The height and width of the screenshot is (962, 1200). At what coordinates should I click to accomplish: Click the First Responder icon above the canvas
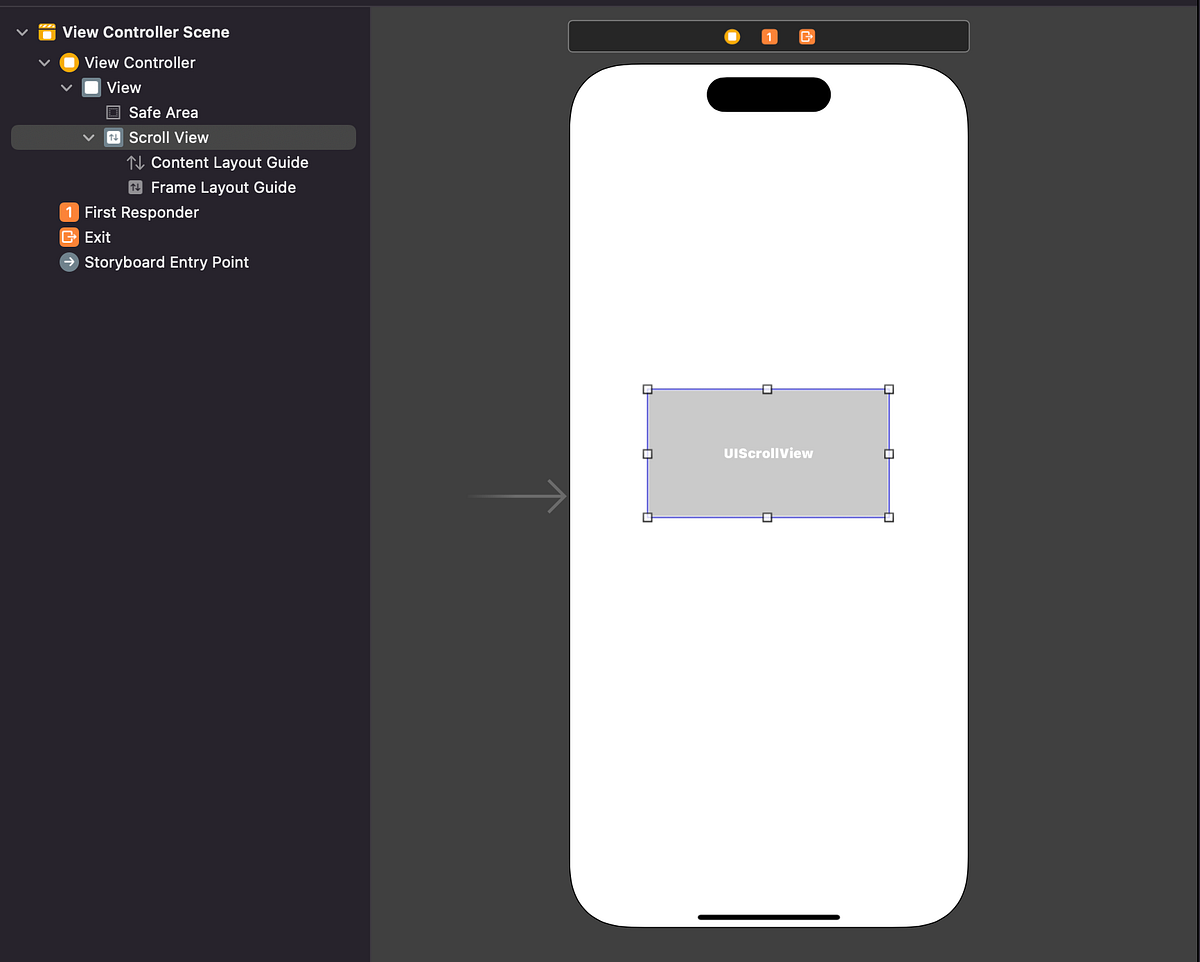pos(769,36)
